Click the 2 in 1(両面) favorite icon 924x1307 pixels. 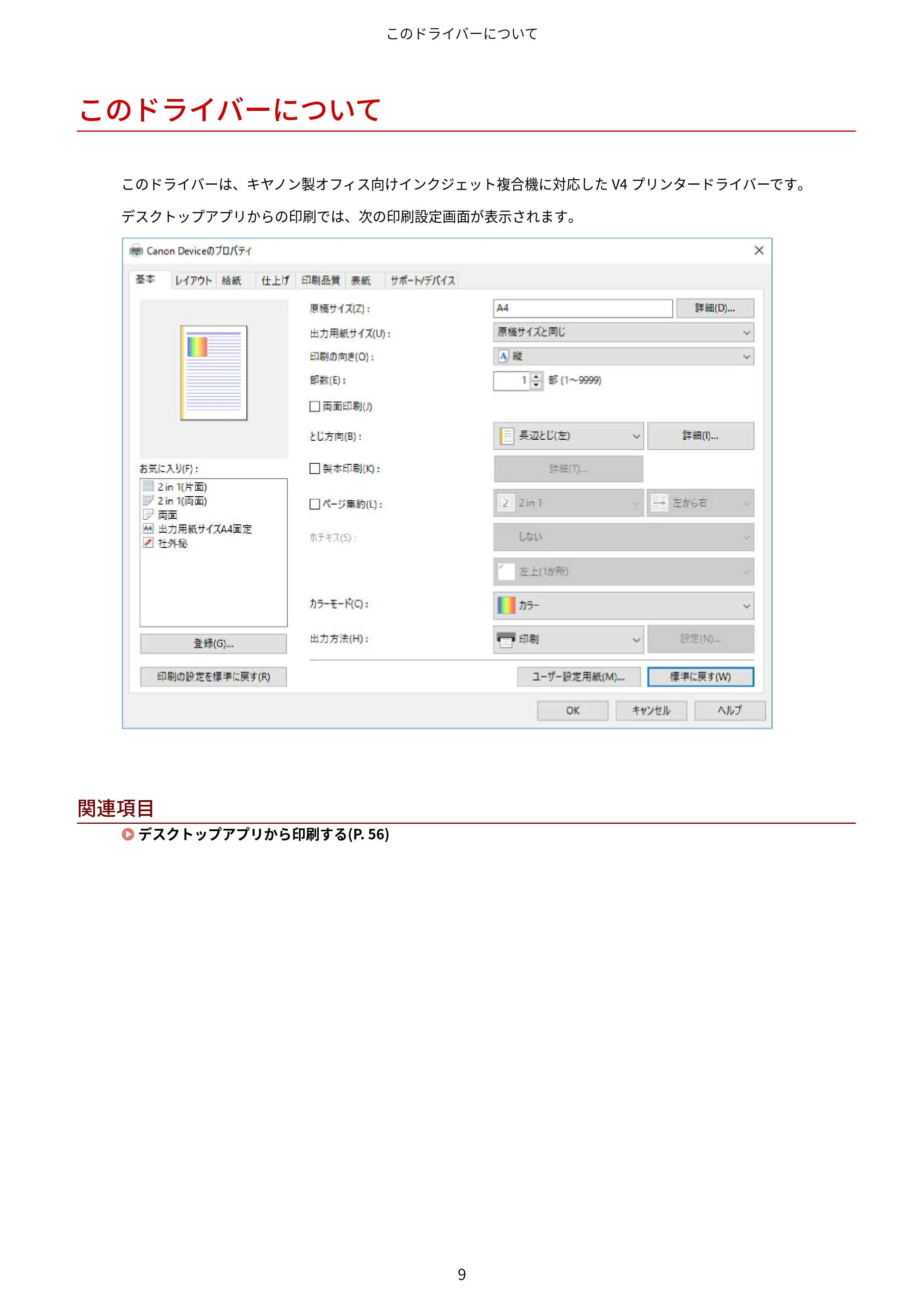coord(148,500)
